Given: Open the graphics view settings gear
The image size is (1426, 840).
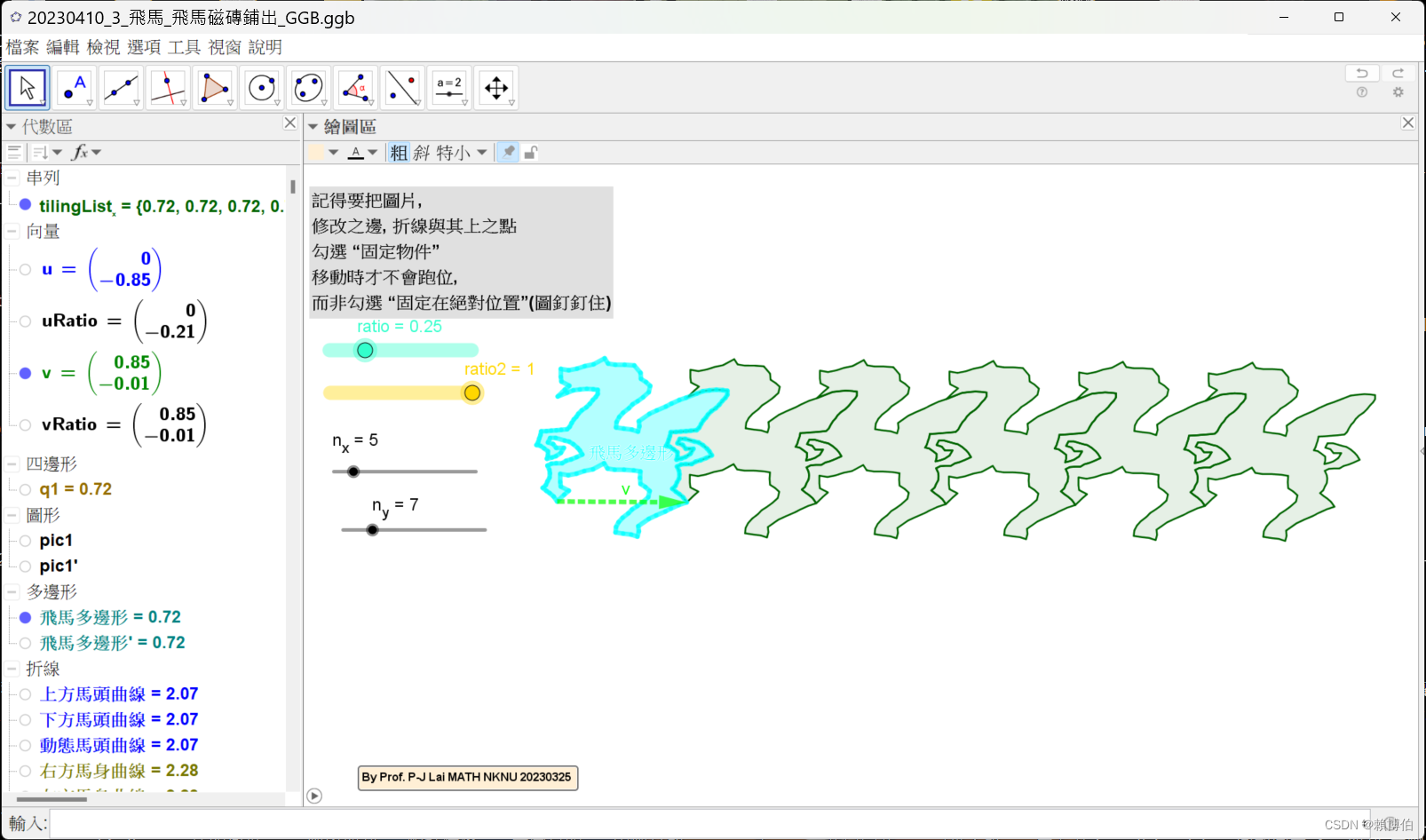Looking at the screenshot, I should 1398,91.
